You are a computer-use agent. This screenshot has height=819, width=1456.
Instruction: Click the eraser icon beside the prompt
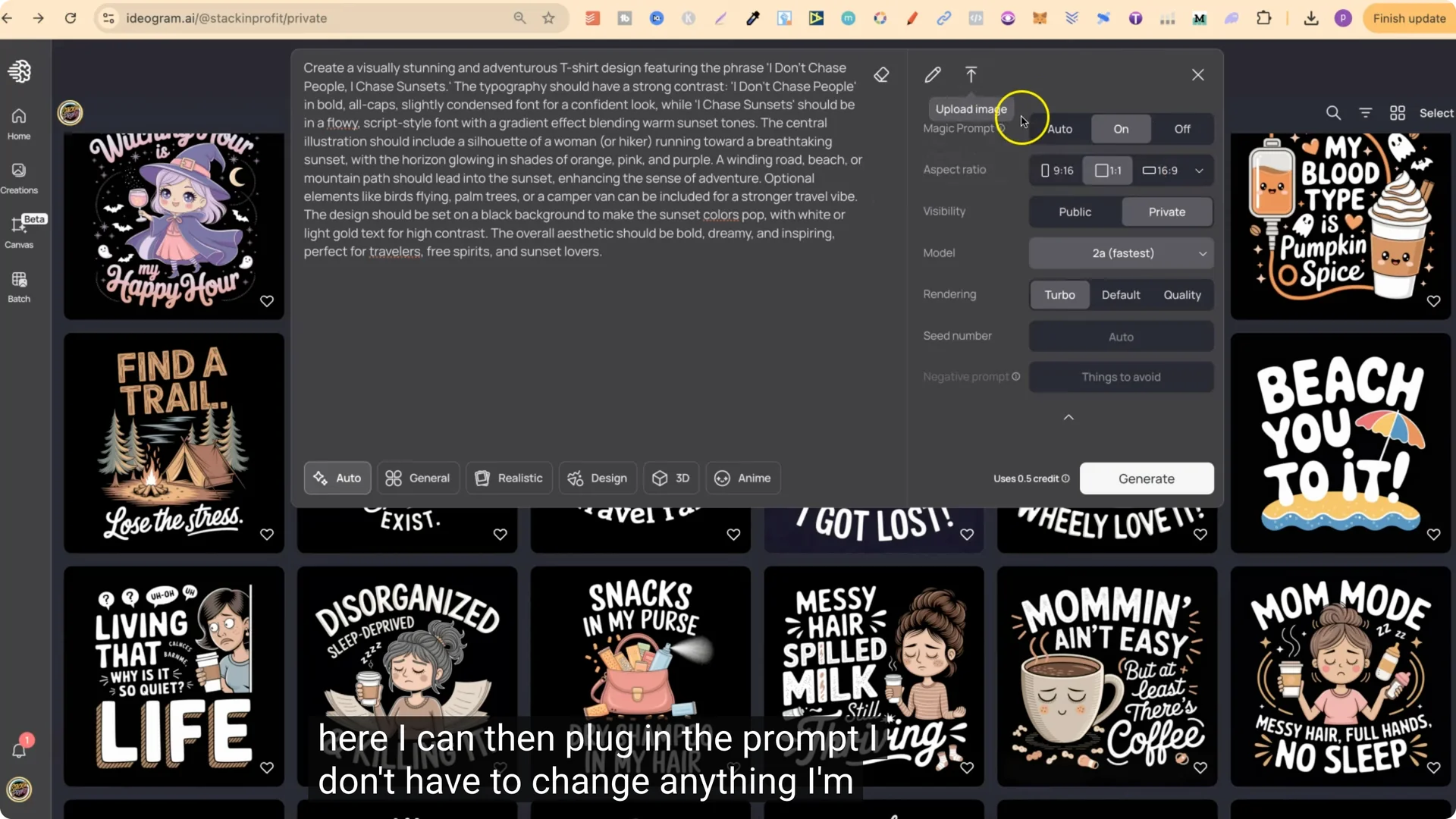[x=881, y=74]
